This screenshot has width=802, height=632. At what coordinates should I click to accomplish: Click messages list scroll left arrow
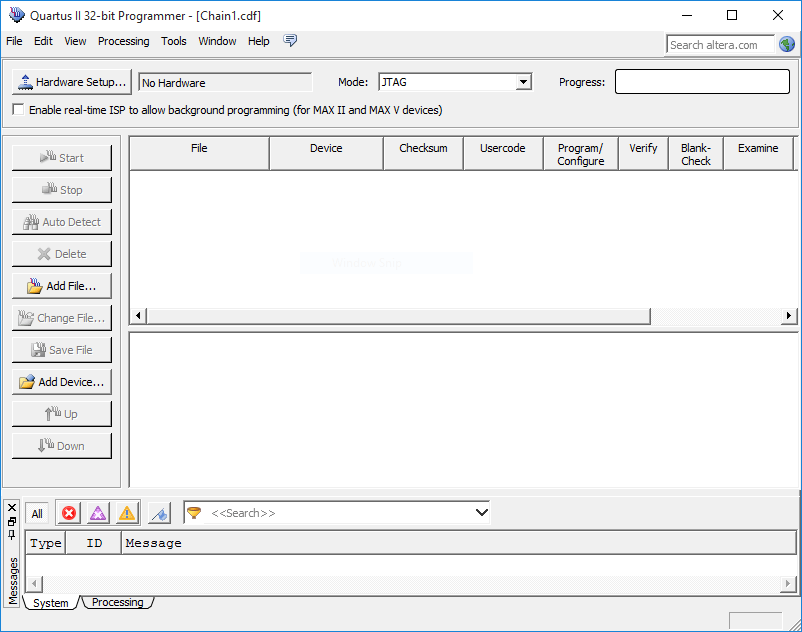click(34, 583)
